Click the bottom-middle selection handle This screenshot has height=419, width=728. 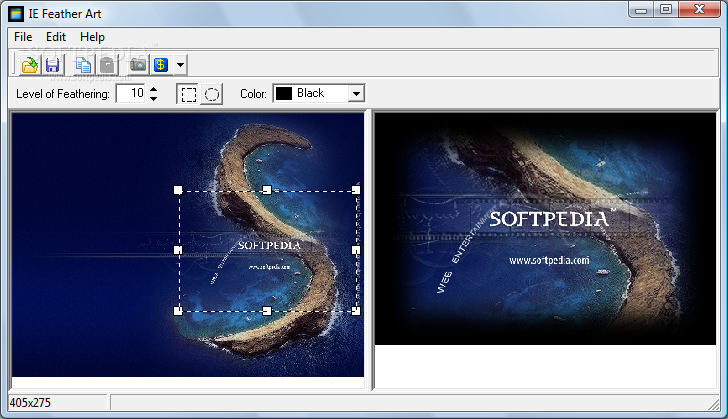coord(267,311)
